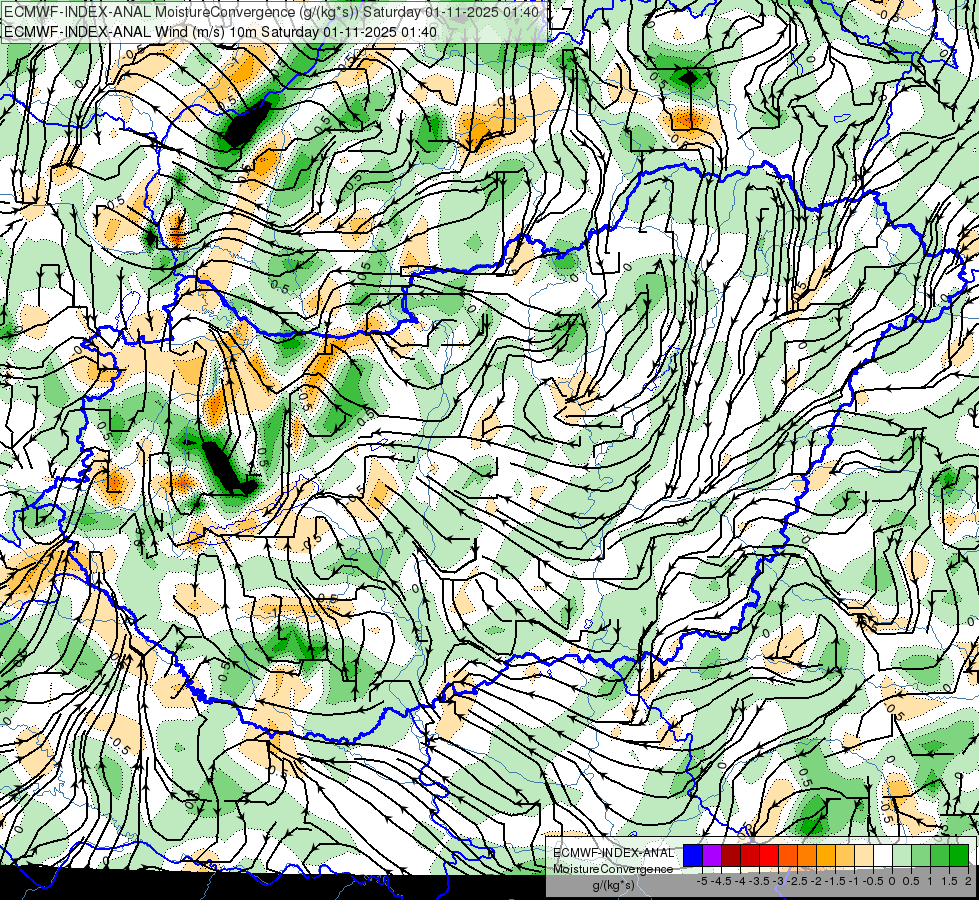Select the red-orange swatch between -3 and -2.5

point(788,856)
